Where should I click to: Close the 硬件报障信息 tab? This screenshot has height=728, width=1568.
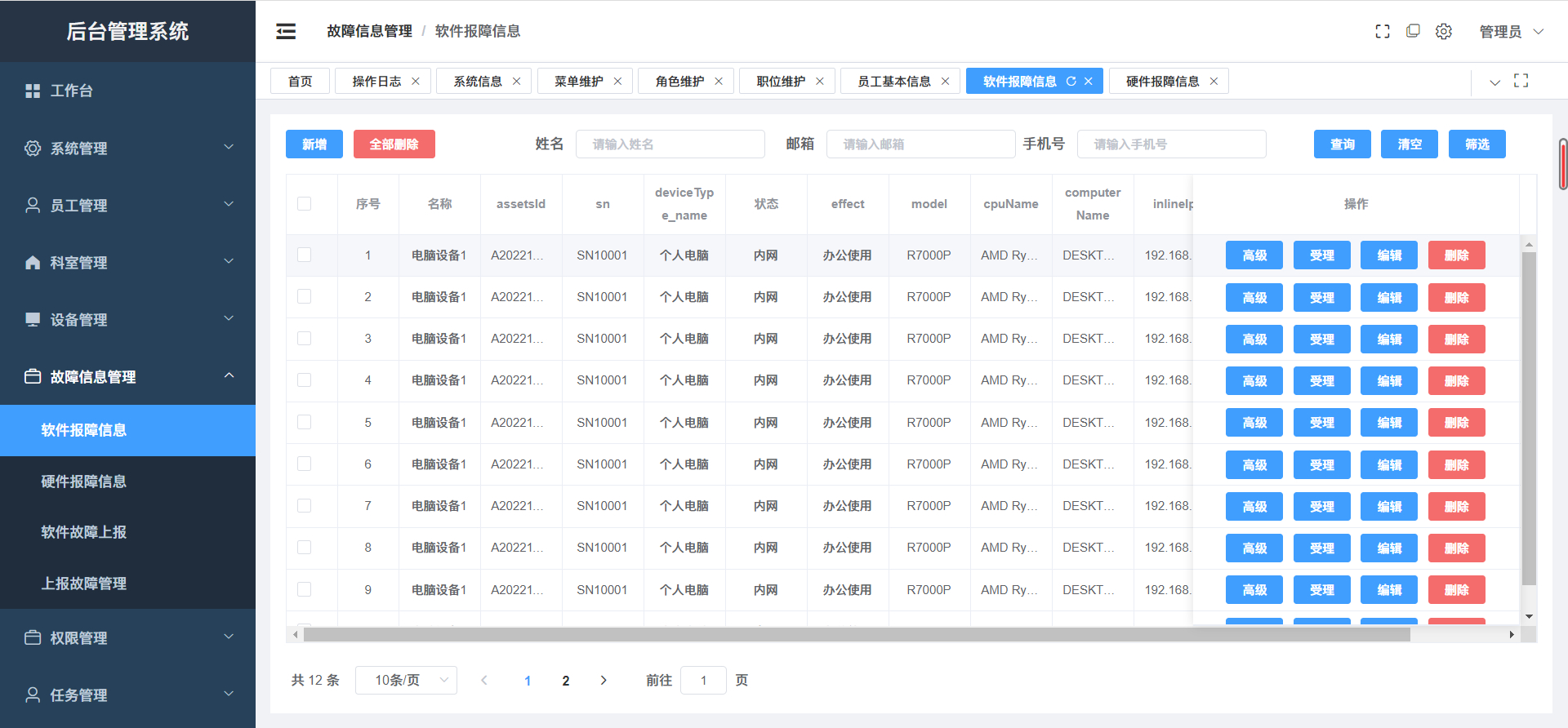[1214, 81]
